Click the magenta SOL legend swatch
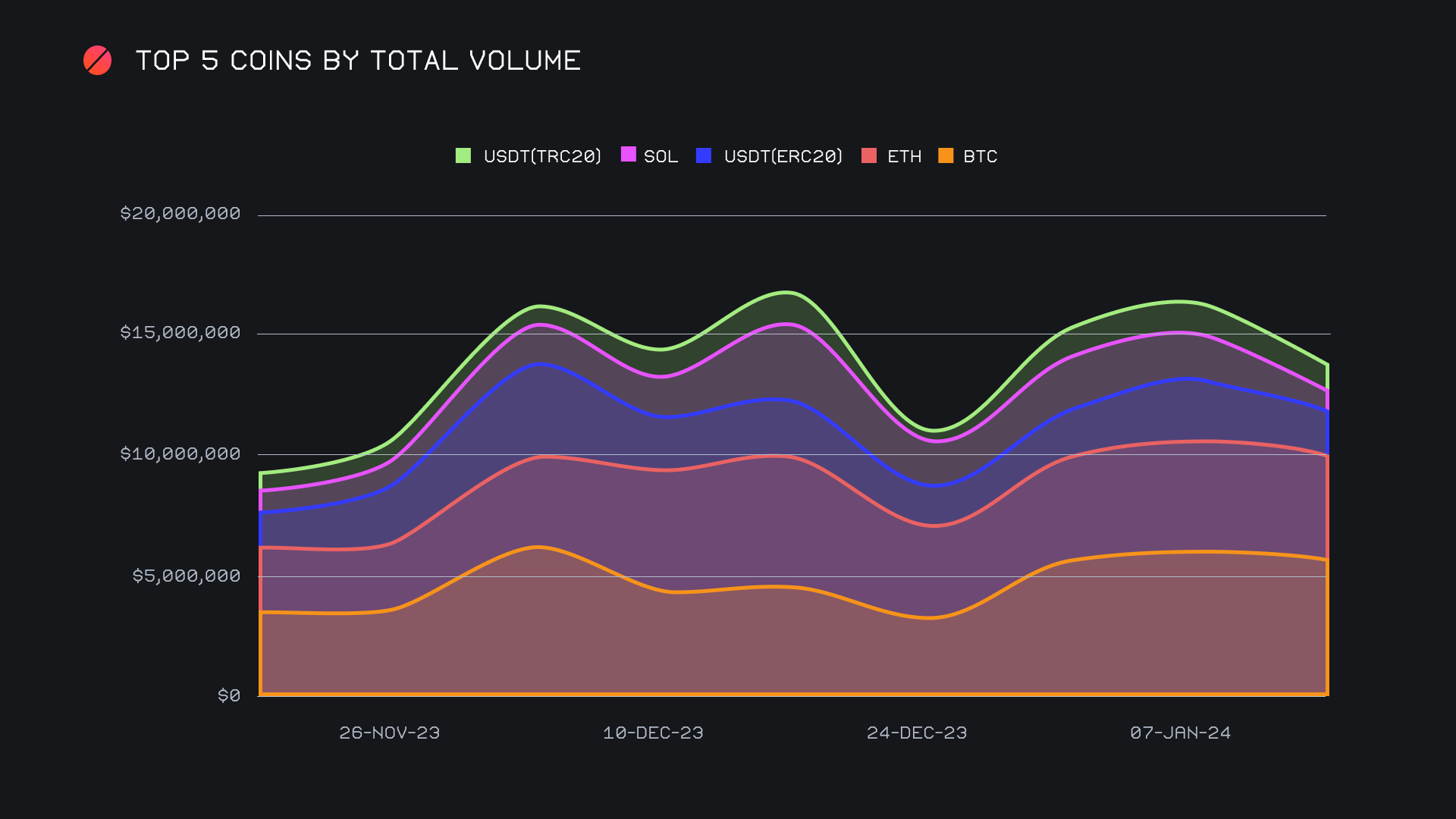1456x819 pixels. click(x=628, y=155)
